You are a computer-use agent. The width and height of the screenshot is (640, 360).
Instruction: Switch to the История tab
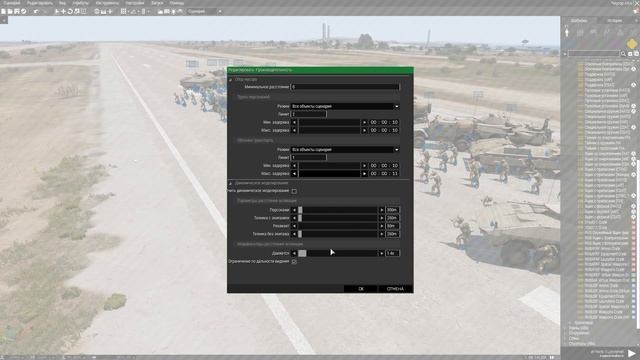tap(614, 20)
